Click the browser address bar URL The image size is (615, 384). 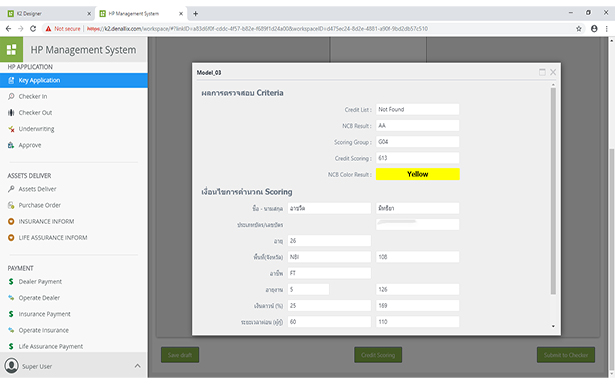pyautogui.click(x=257, y=29)
